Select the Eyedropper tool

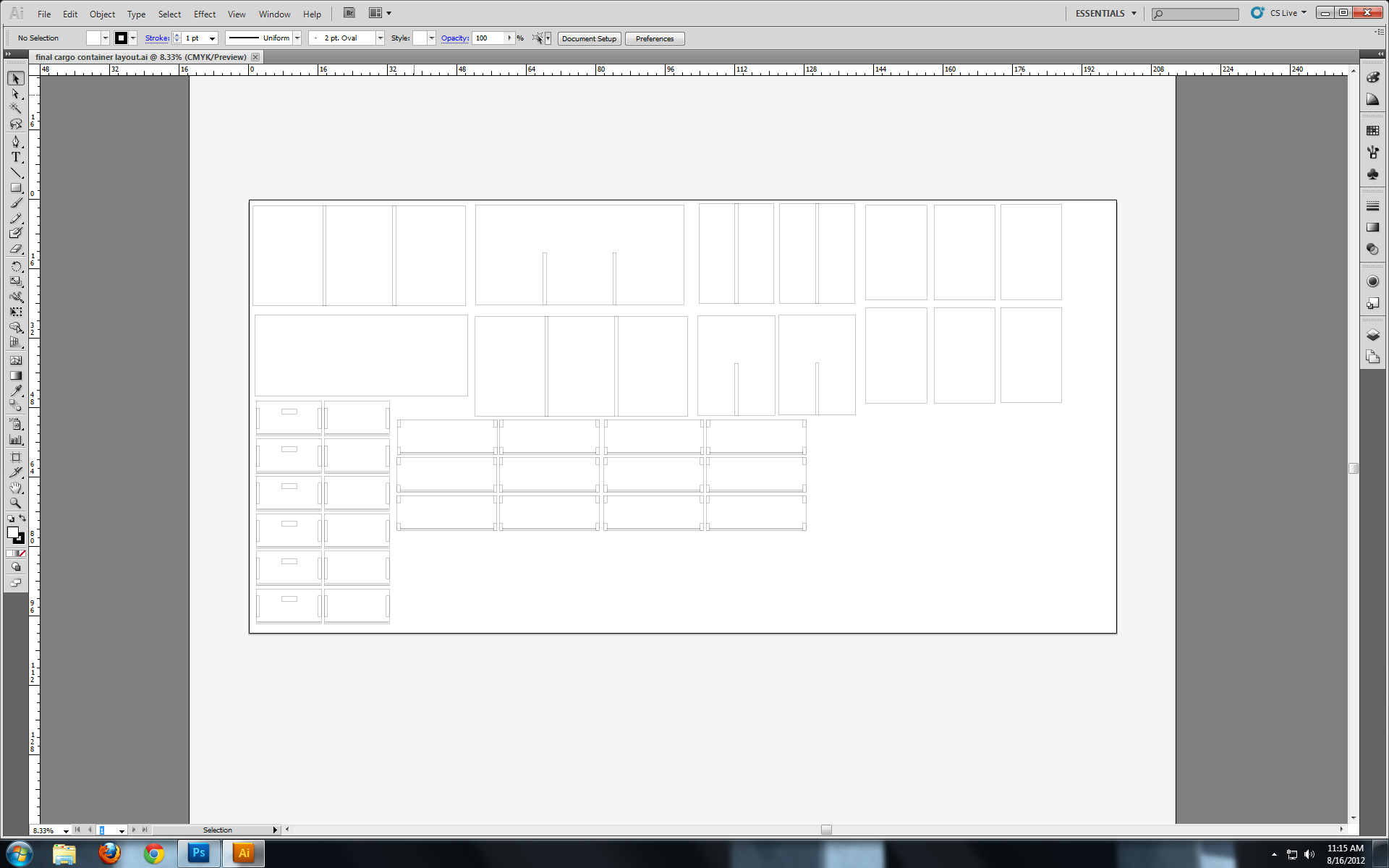tap(16, 392)
